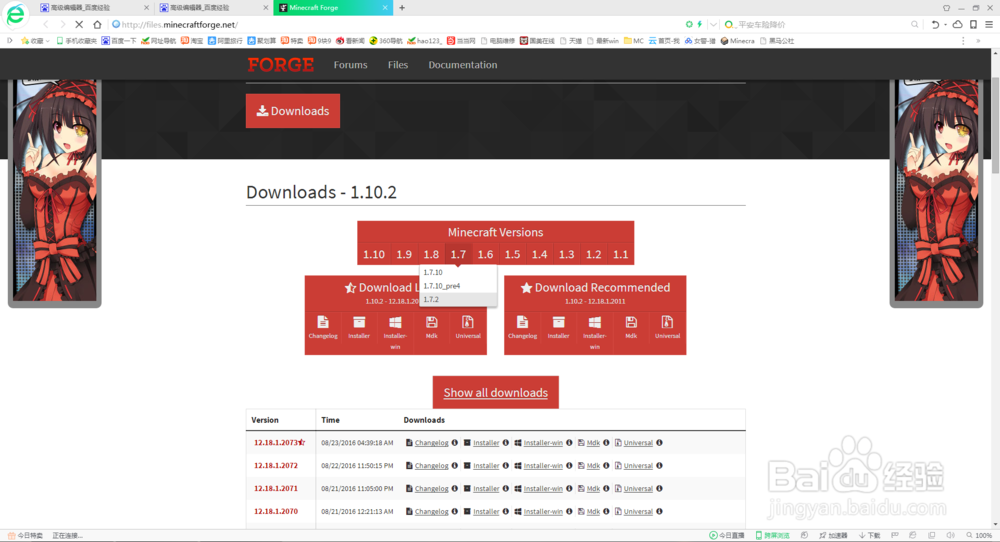Open the Documentation nav item
This screenshot has height=542, width=1000.
[x=462, y=64]
